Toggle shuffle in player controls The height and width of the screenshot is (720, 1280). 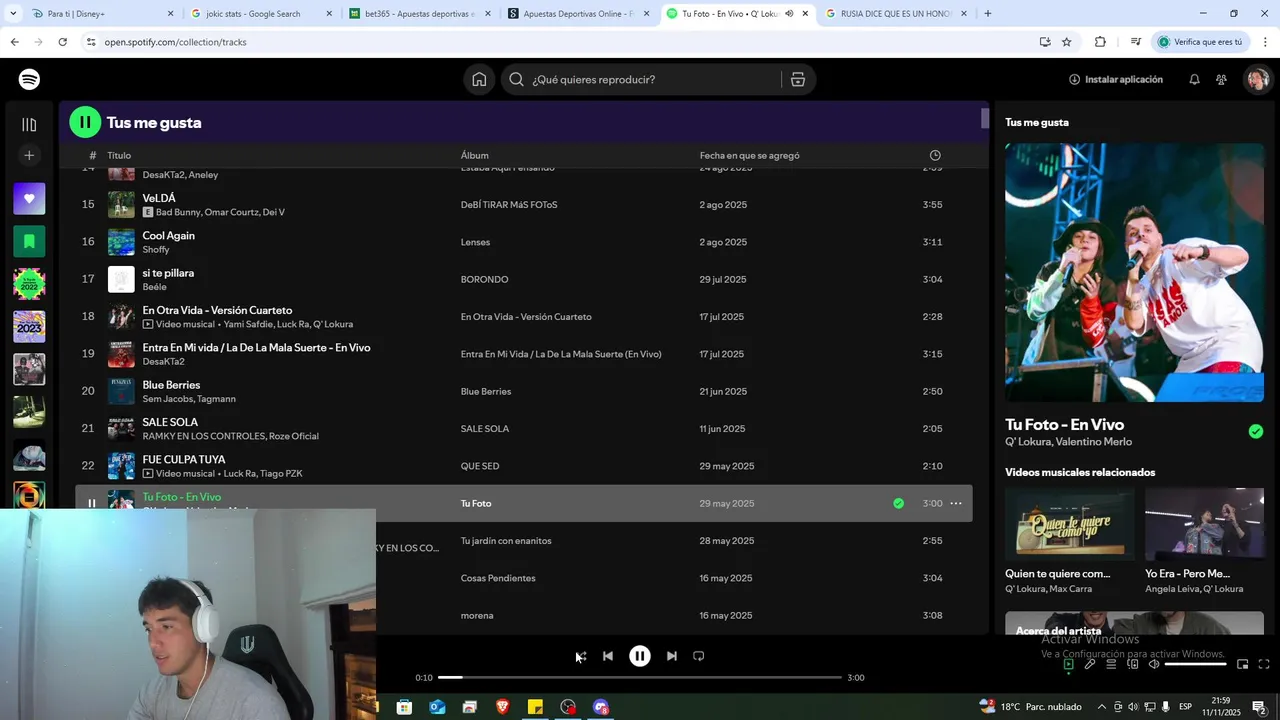580,656
